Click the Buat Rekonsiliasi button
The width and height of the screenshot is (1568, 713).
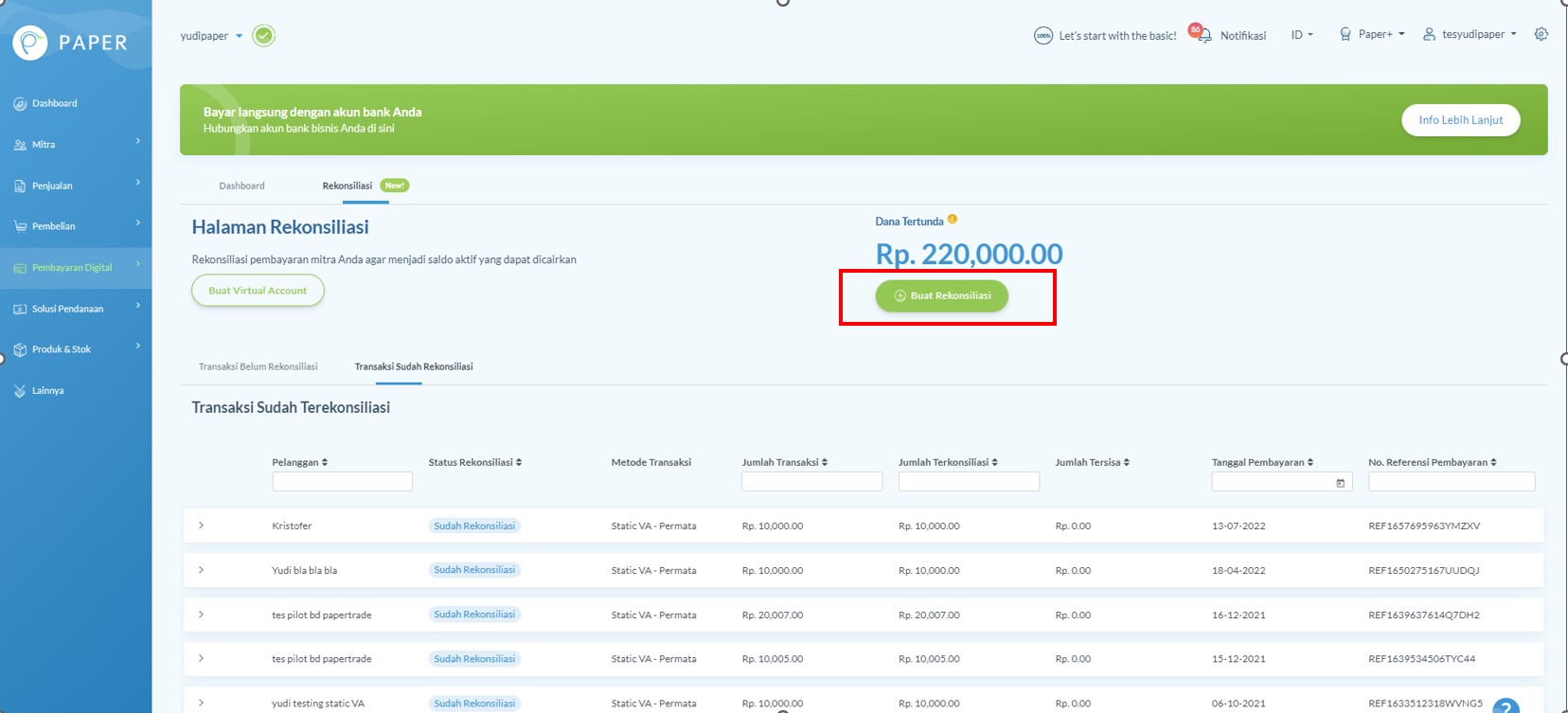[941, 295]
